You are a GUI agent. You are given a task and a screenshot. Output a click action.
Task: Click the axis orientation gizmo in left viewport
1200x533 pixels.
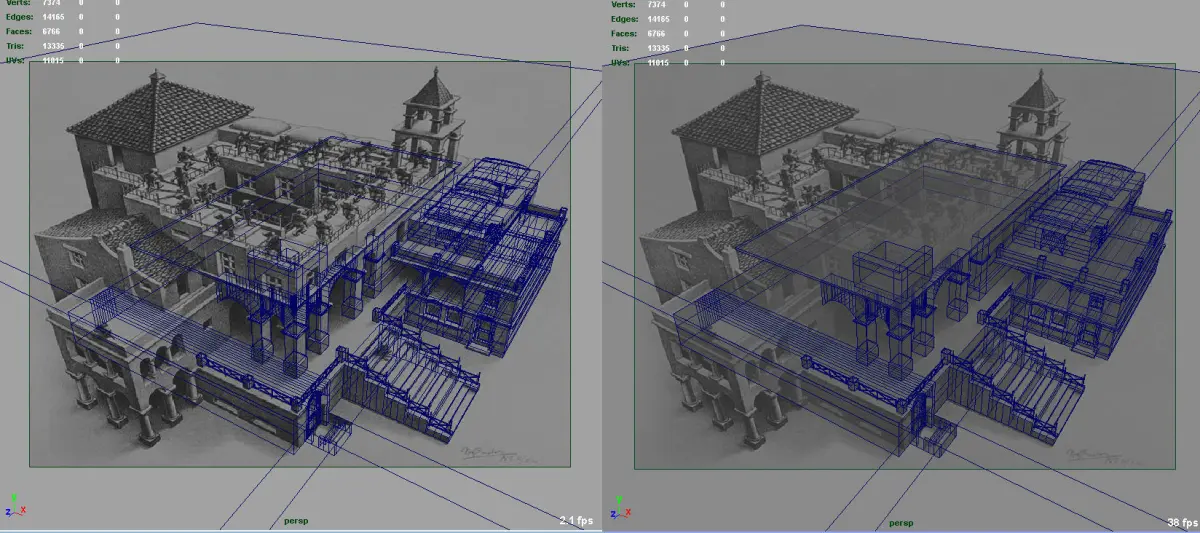point(15,504)
